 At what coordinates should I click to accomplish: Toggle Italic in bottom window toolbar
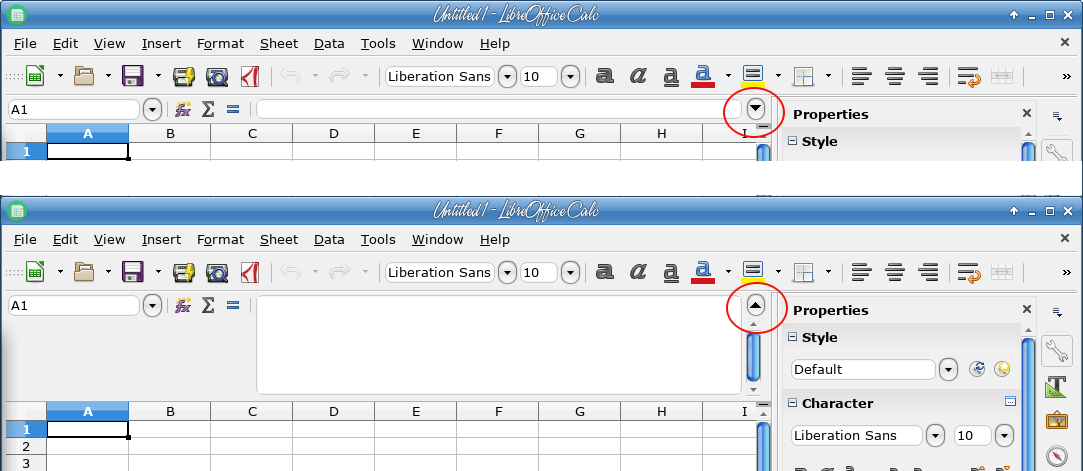(x=638, y=272)
